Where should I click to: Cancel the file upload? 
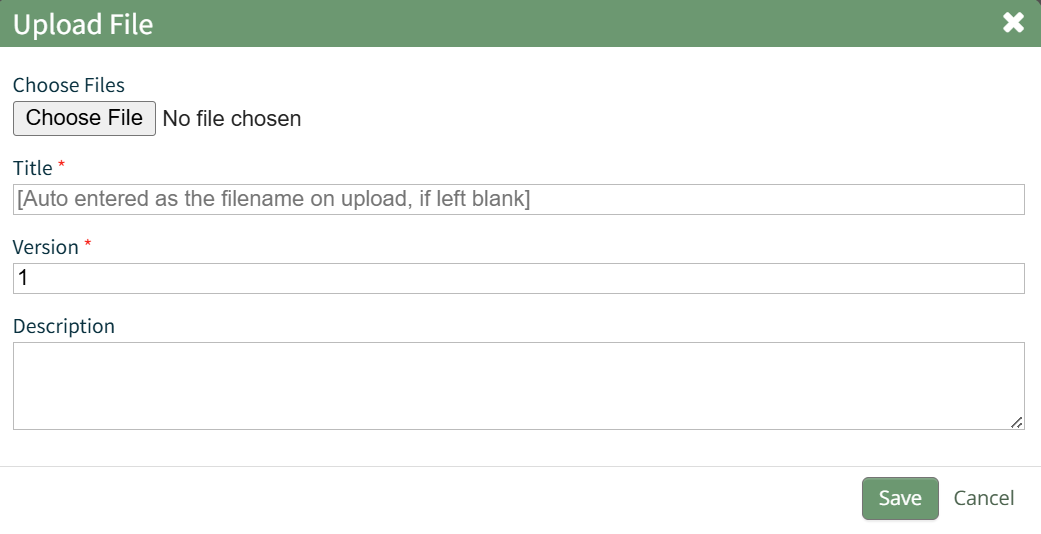click(983, 498)
